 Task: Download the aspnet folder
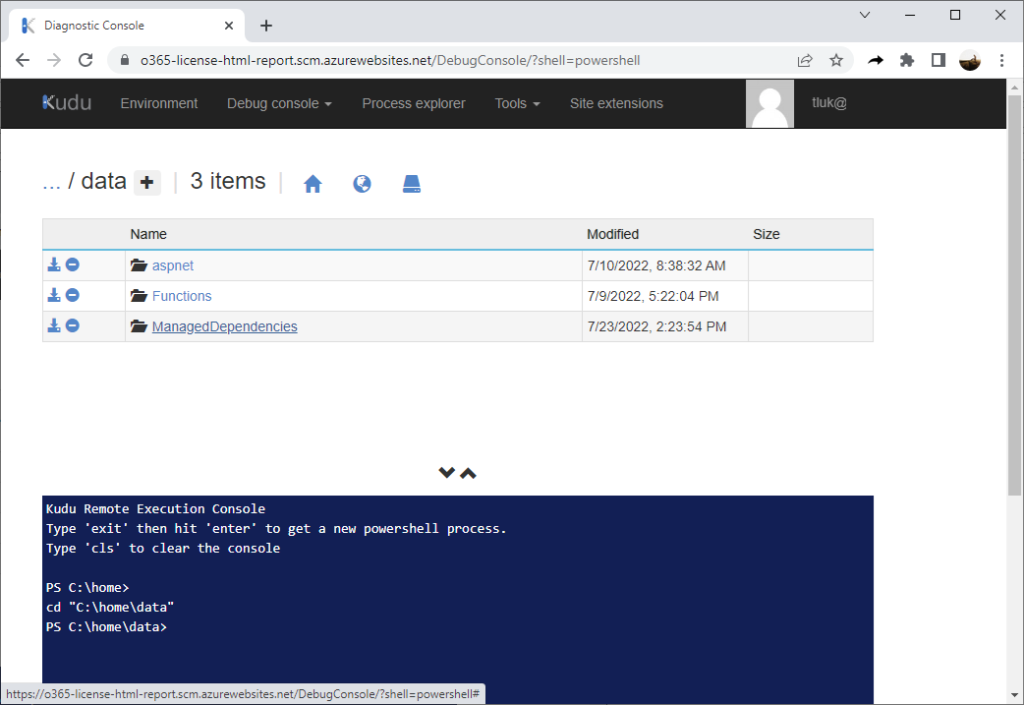click(x=54, y=264)
